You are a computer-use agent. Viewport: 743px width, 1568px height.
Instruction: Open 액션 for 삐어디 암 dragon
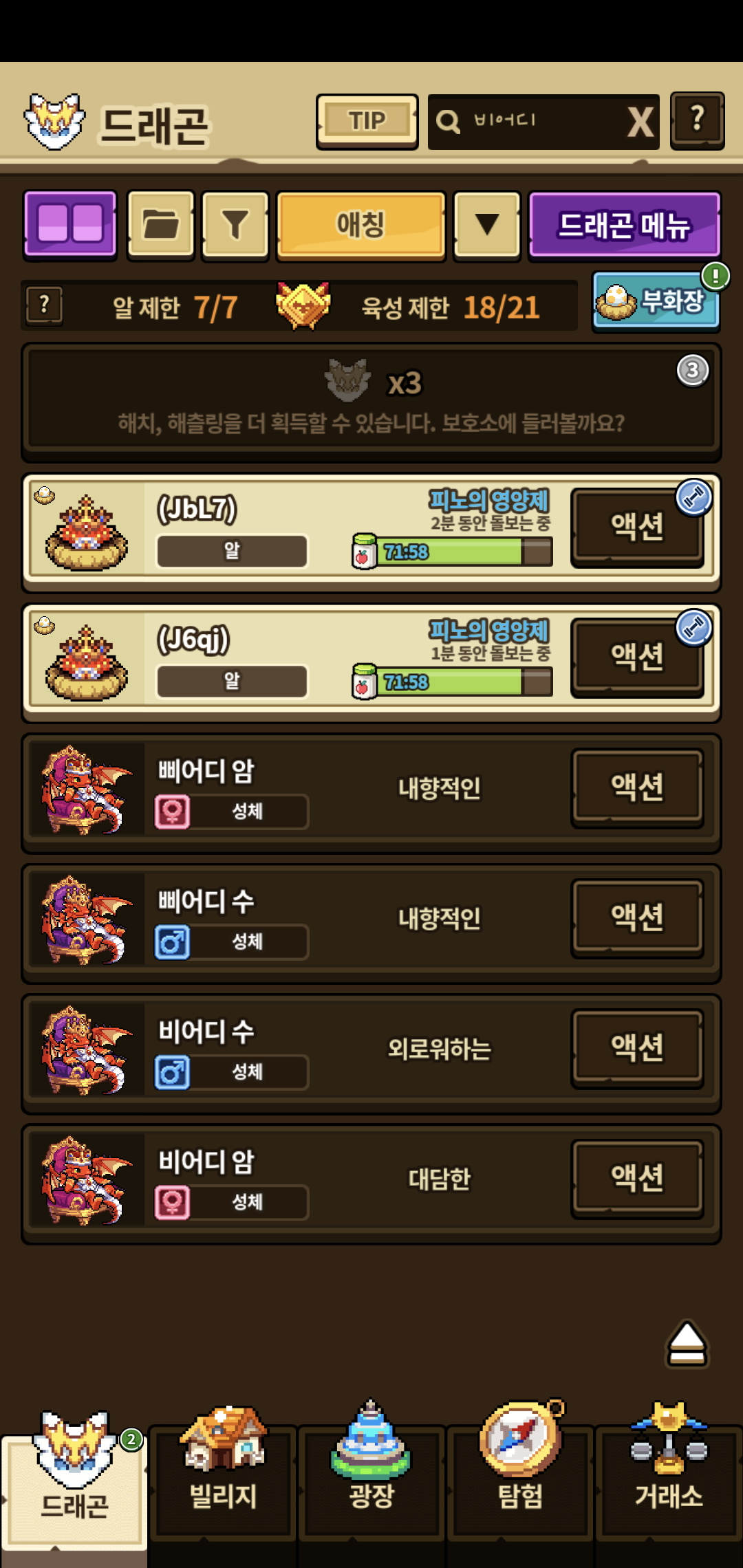(x=638, y=787)
